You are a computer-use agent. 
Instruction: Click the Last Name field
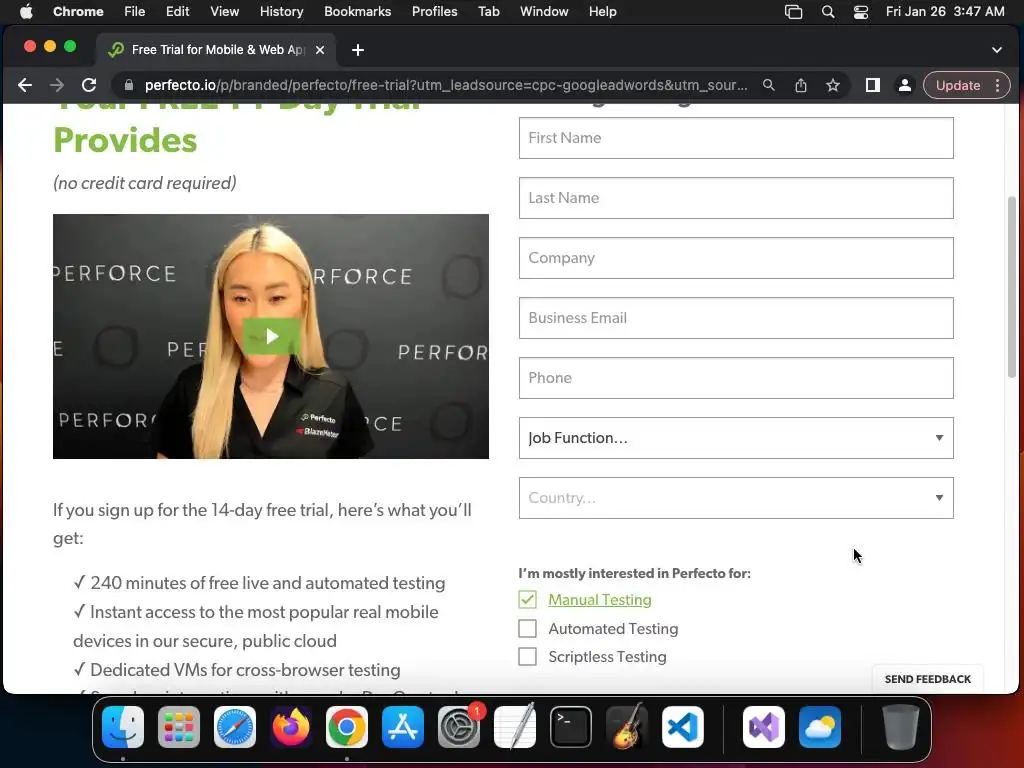coord(736,198)
